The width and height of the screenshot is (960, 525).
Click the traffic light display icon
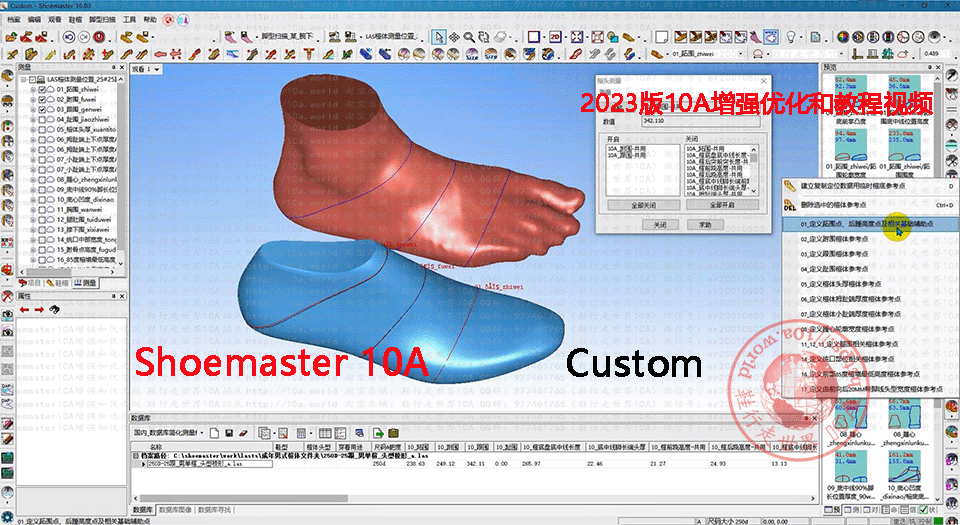pos(888,37)
